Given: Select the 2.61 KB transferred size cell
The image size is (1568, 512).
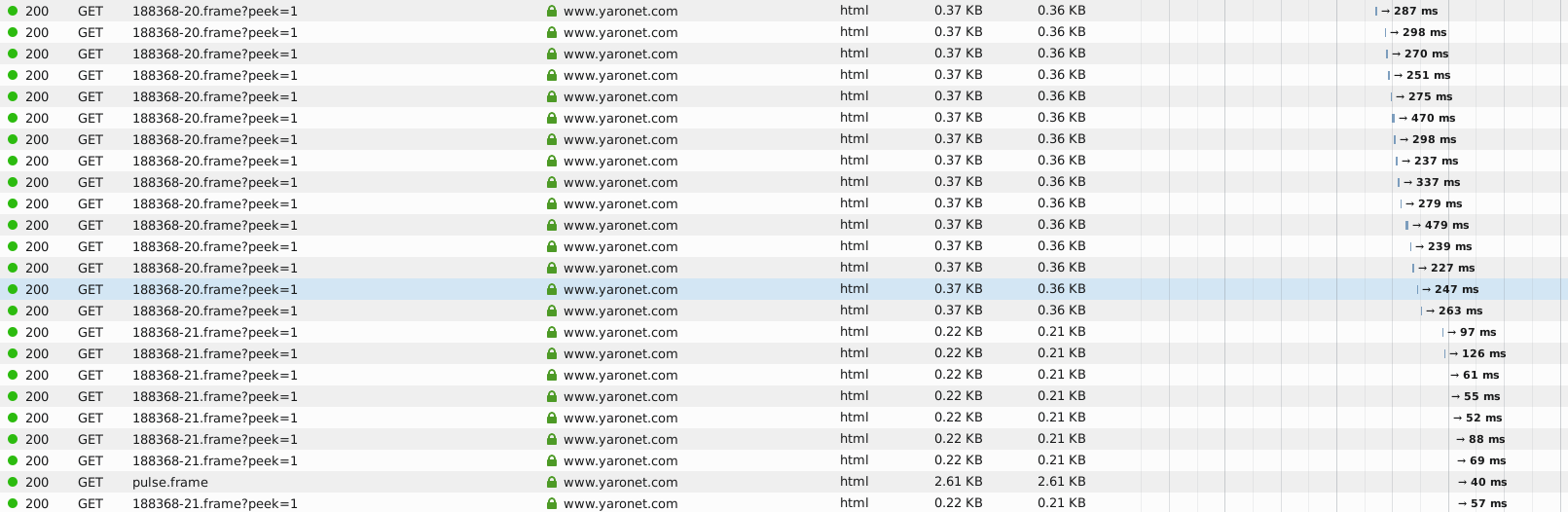Looking at the screenshot, I should click(958, 482).
